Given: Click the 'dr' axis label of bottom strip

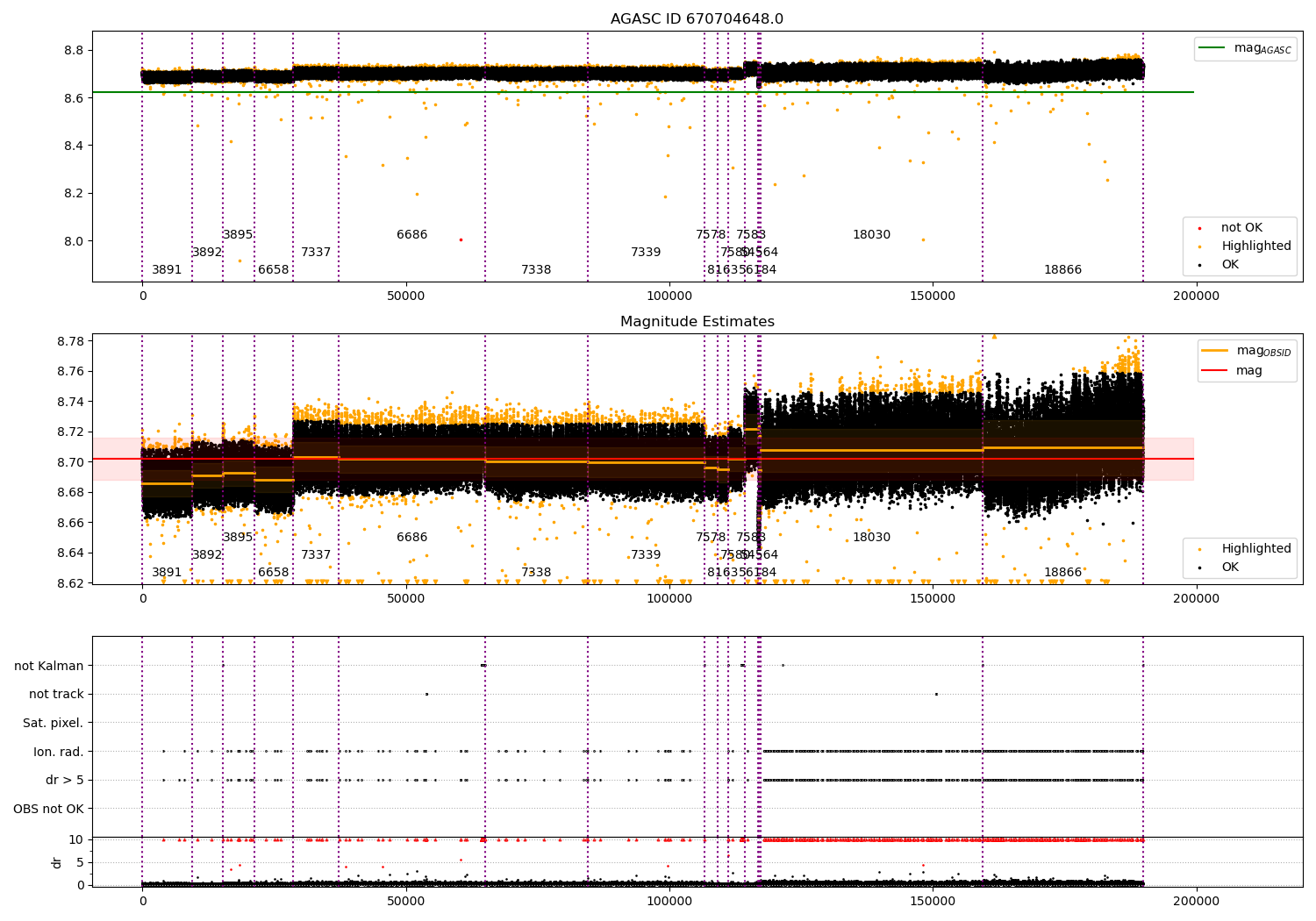Looking at the screenshot, I should (57, 862).
